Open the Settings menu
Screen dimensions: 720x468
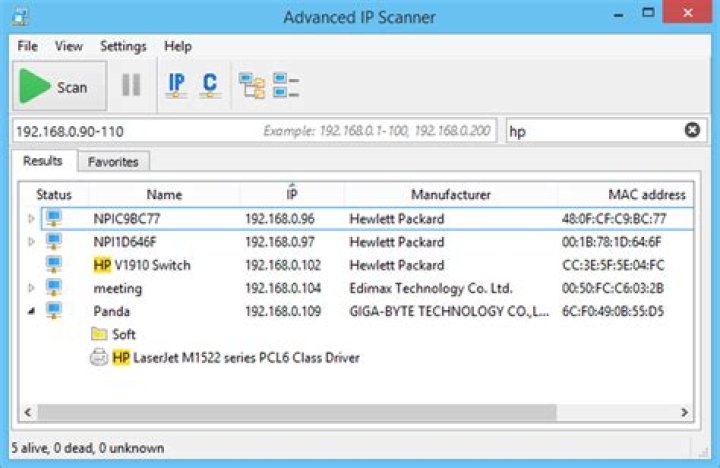click(x=123, y=46)
